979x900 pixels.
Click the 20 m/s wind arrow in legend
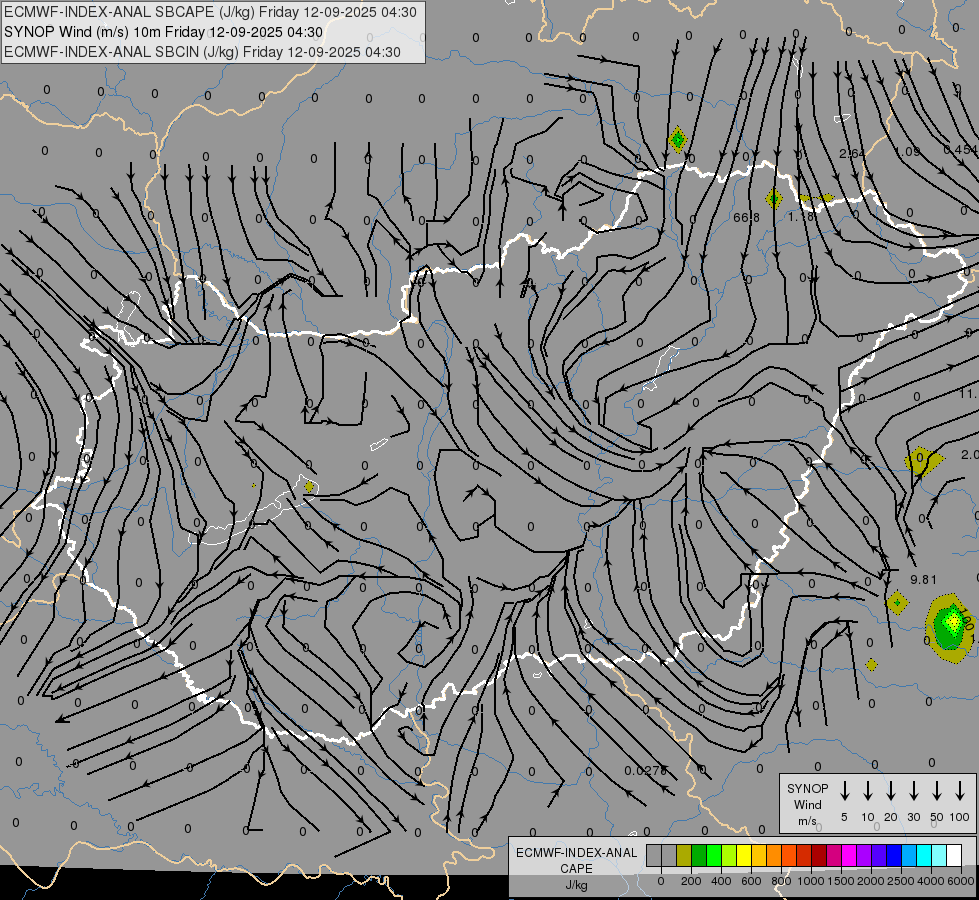pos(891,791)
